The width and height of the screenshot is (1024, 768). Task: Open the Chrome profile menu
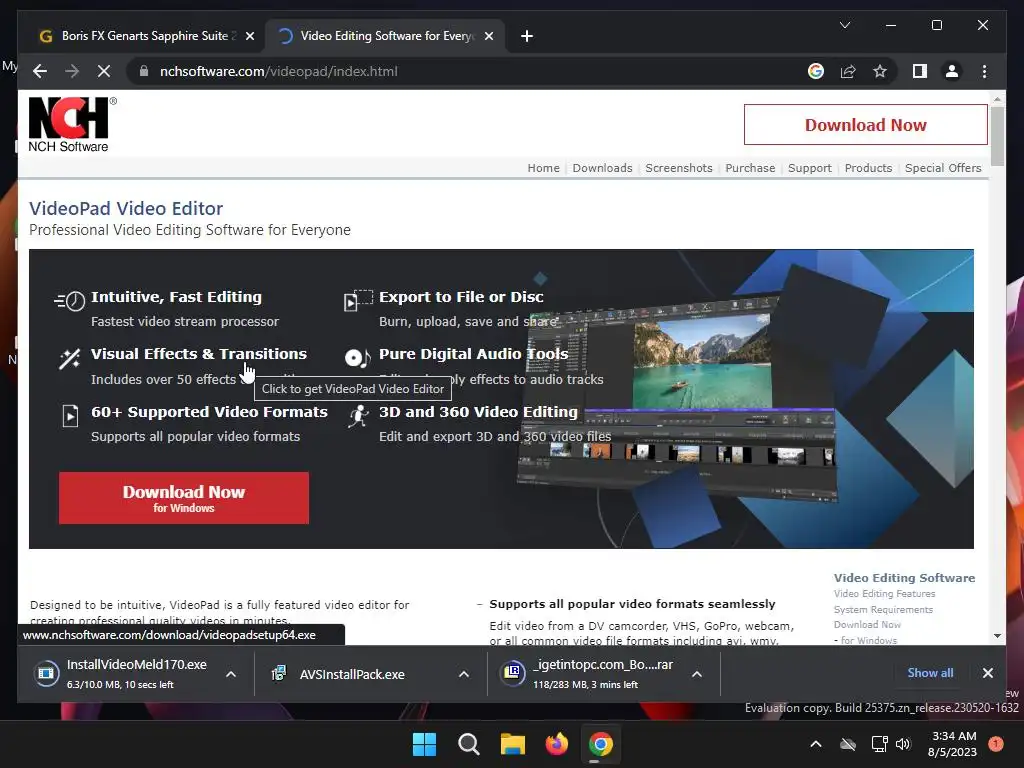coord(952,71)
